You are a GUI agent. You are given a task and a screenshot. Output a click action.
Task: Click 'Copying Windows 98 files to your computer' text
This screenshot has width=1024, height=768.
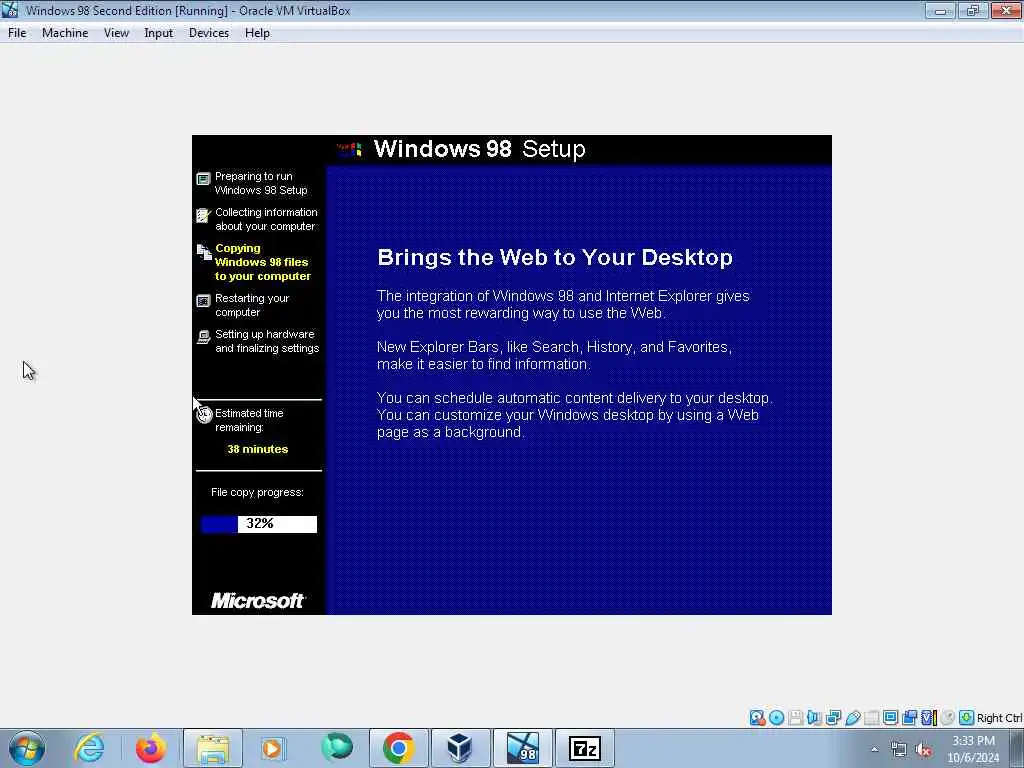point(263,262)
